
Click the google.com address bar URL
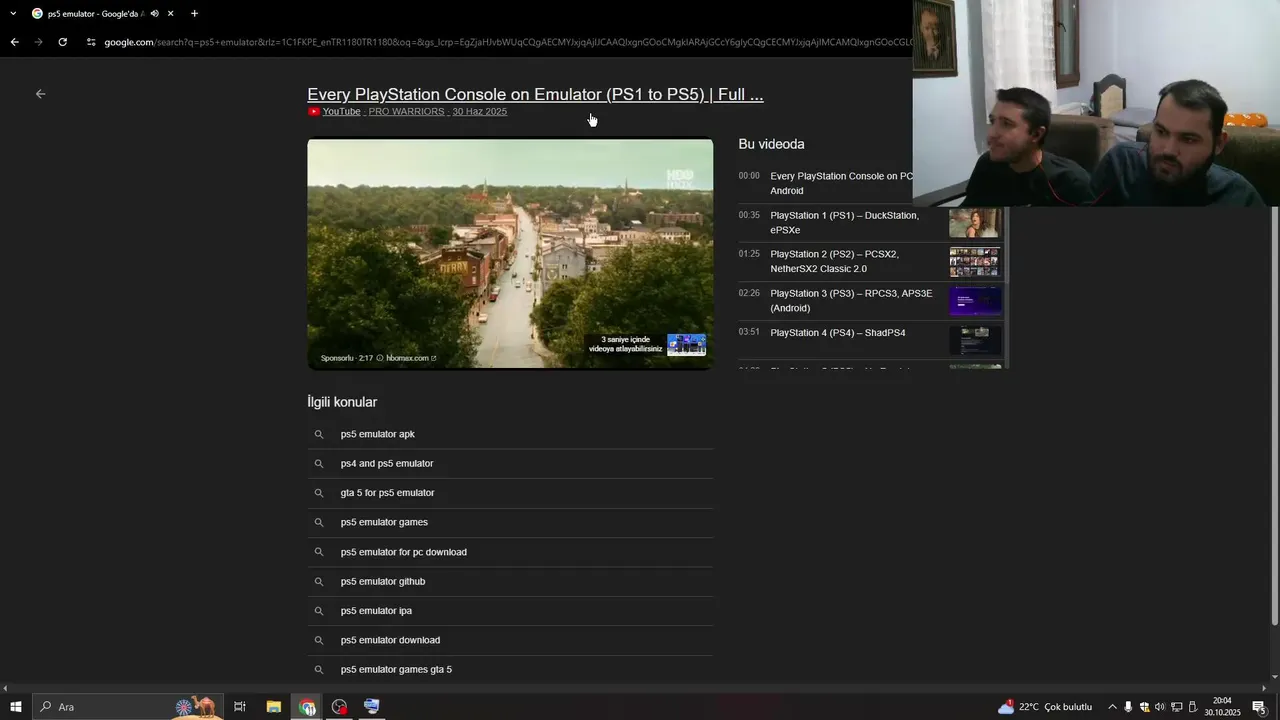click(x=508, y=42)
